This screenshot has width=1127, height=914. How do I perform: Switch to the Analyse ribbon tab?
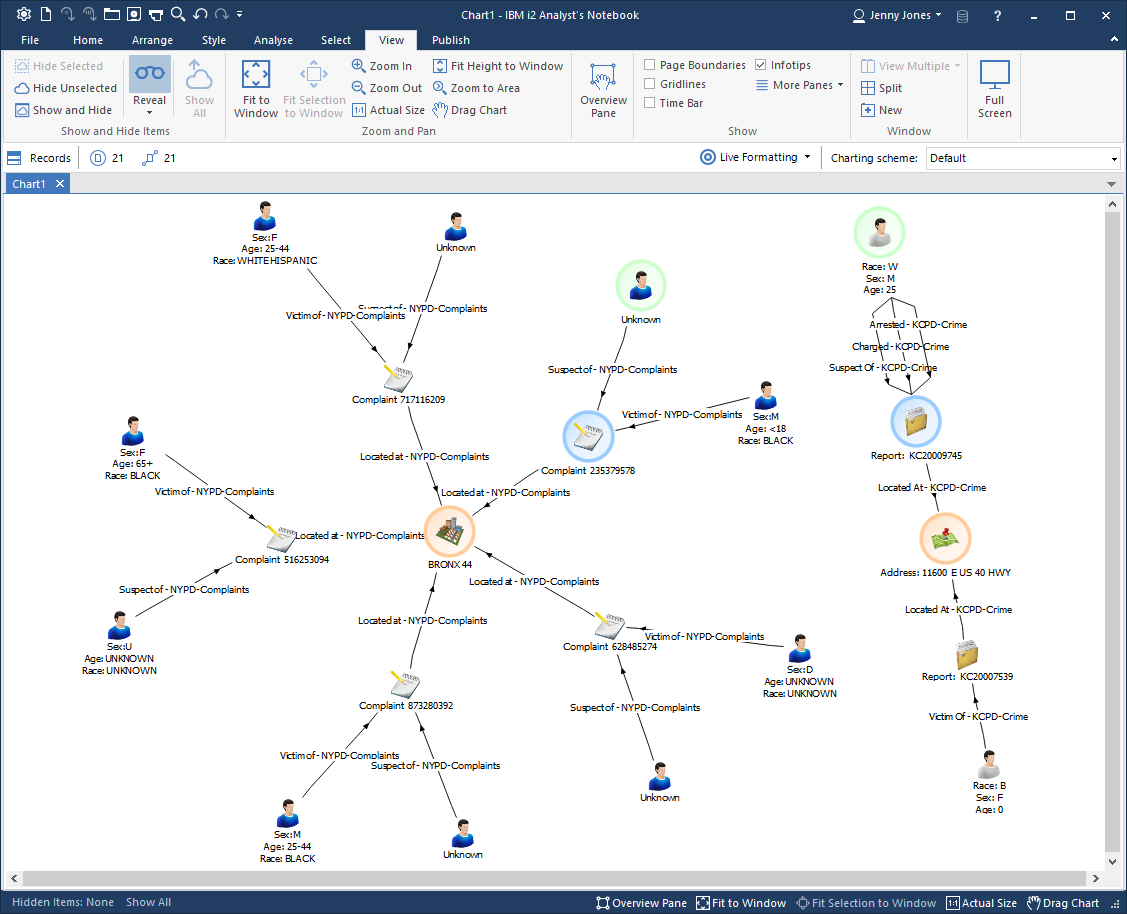pos(273,40)
